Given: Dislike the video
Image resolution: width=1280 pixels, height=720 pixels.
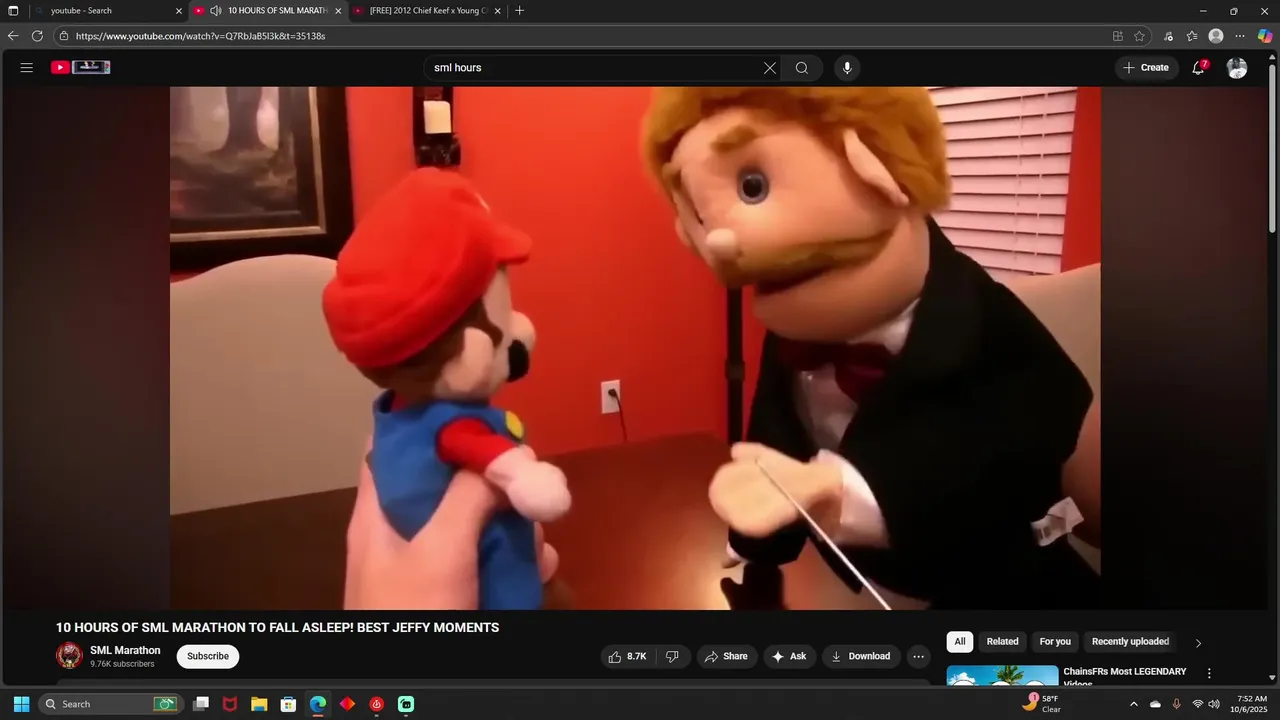Looking at the screenshot, I should point(672,656).
